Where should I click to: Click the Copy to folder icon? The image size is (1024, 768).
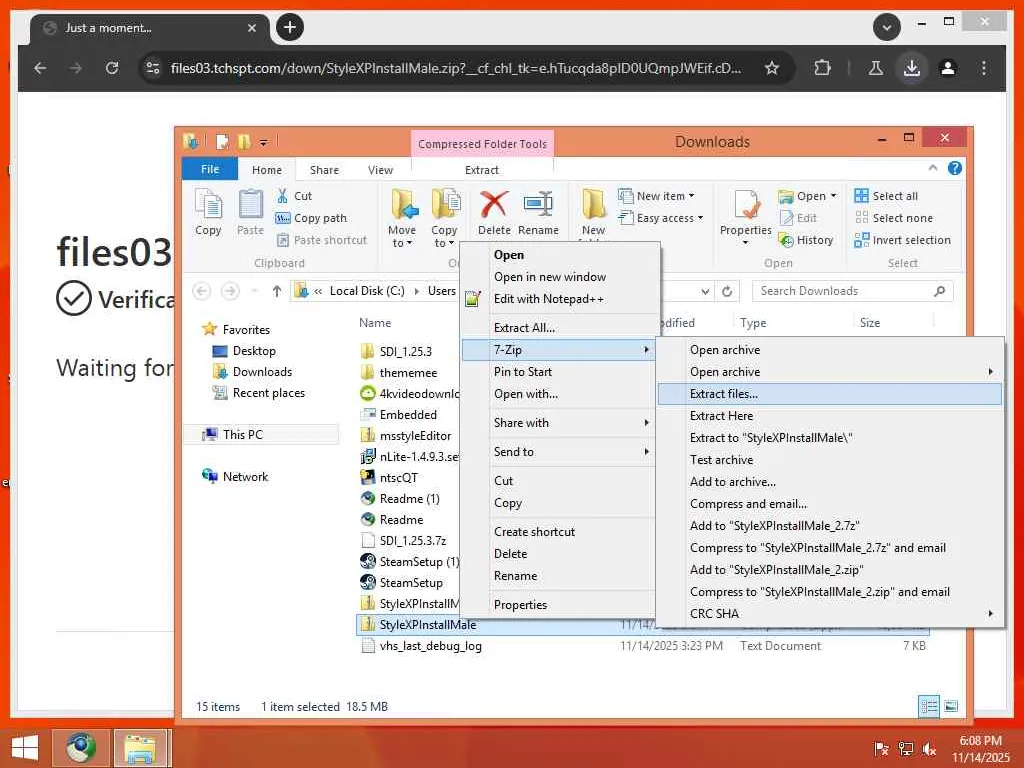[445, 204]
